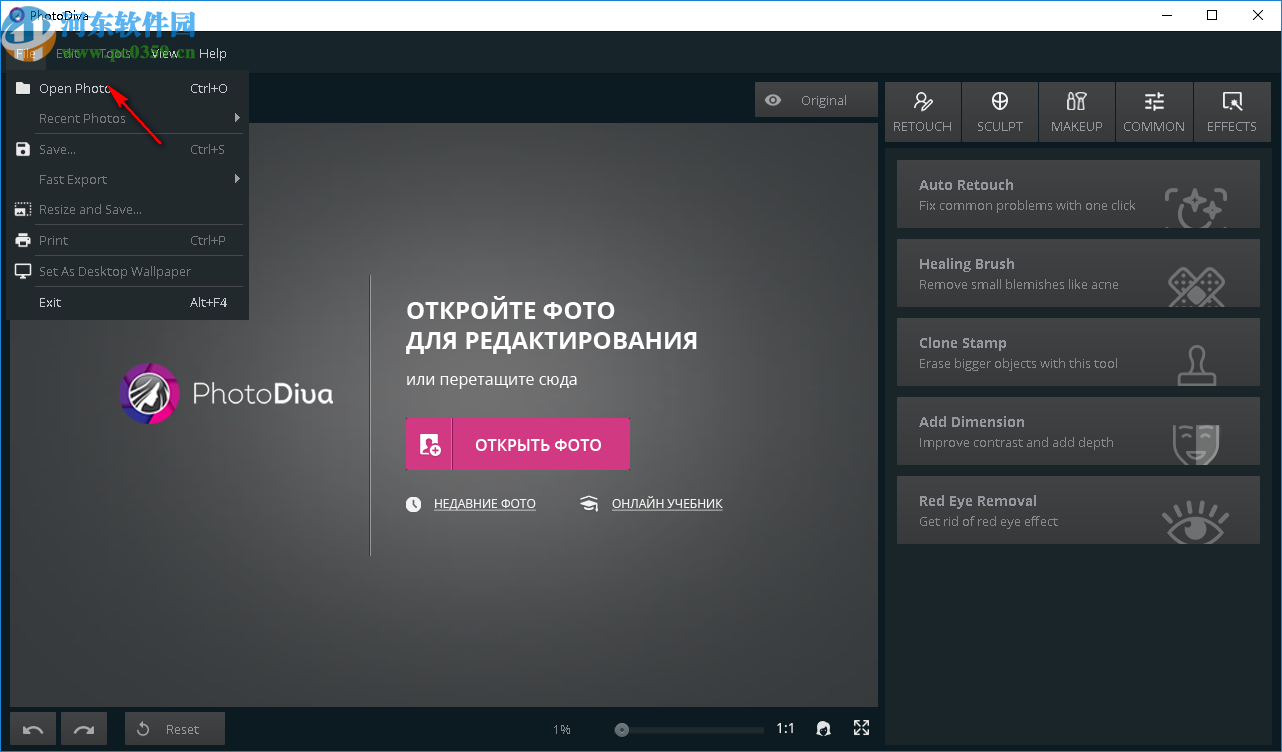Choose Open Photo from the File menu
This screenshot has height=752, width=1282.
click(x=127, y=88)
